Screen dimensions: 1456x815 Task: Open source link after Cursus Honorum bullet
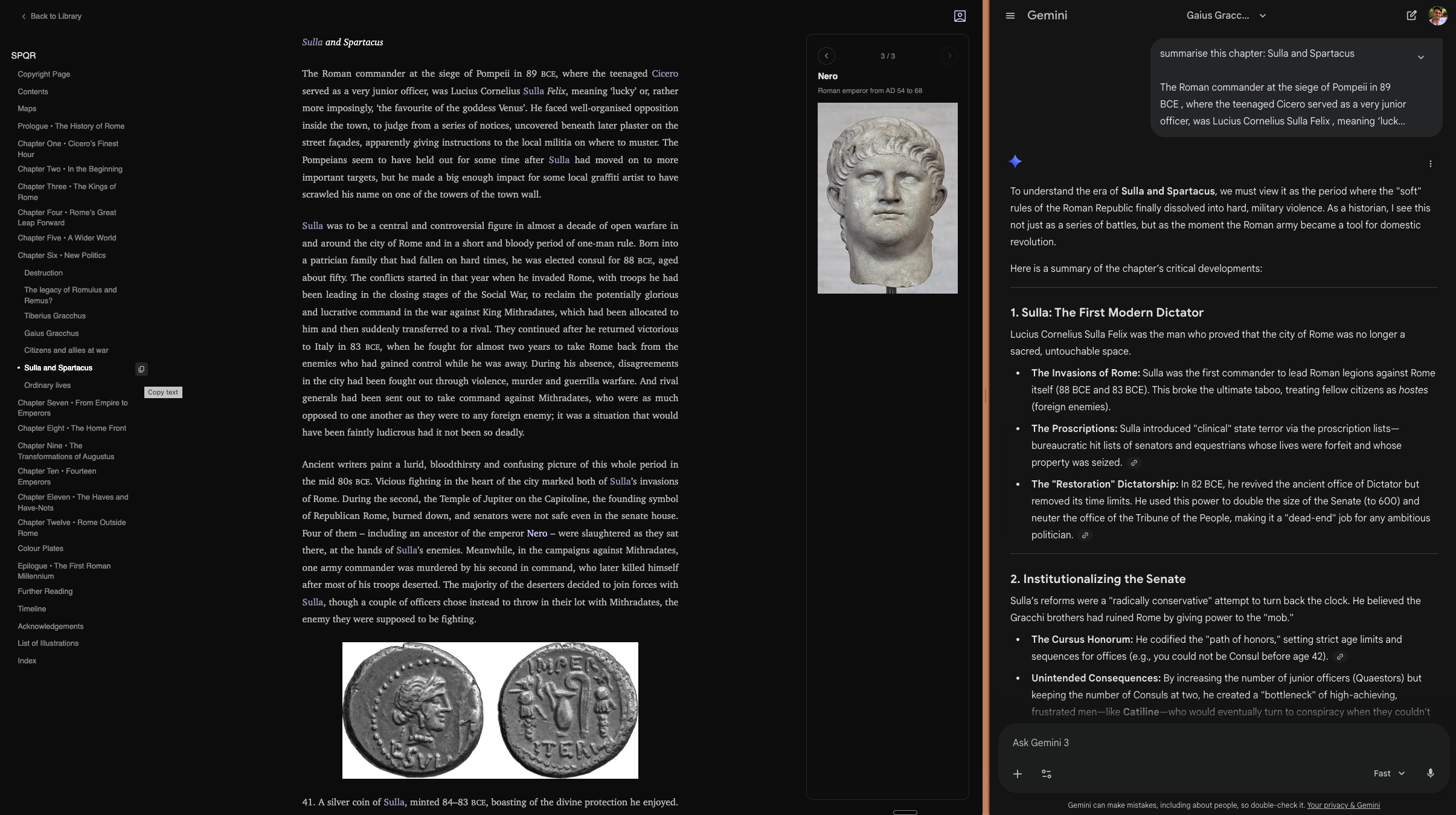(1339, 657)
